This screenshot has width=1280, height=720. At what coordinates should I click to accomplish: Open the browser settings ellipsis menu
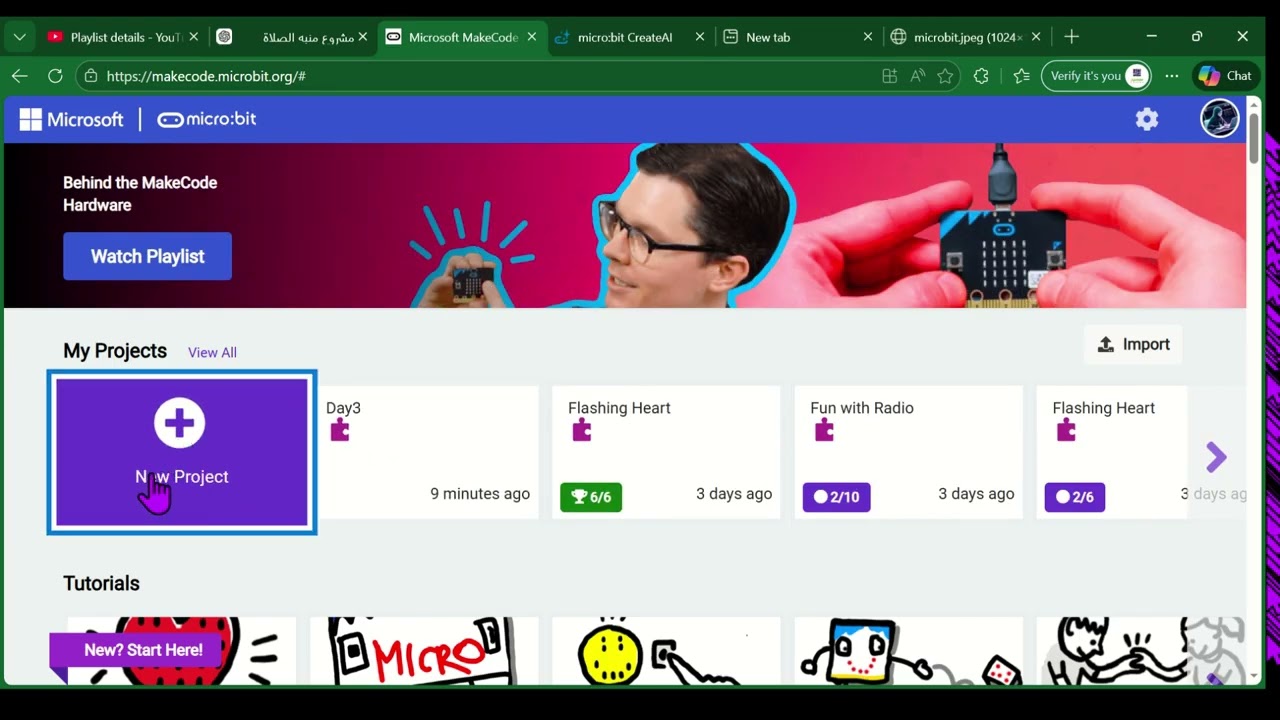point(1172,76)
